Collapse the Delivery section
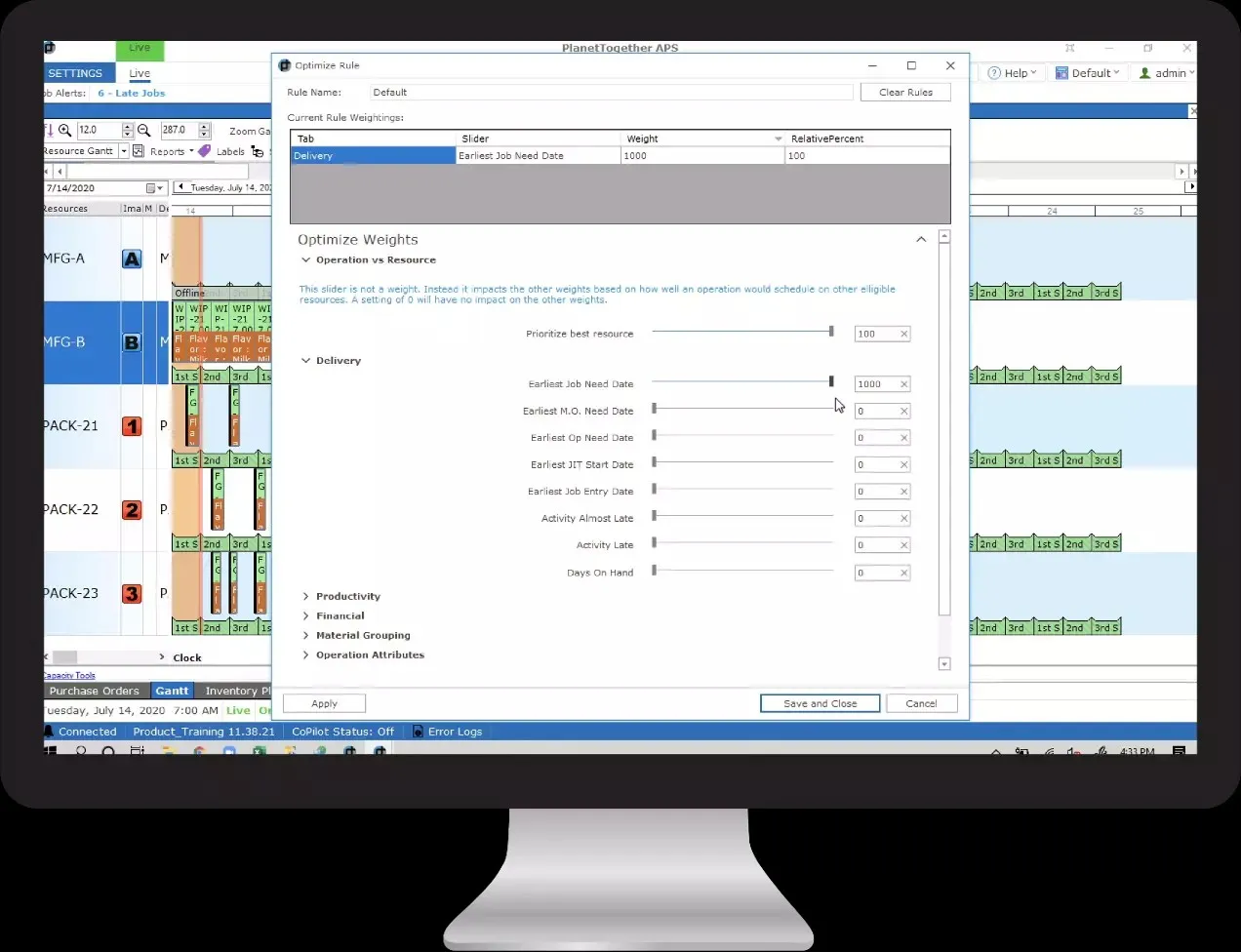This screenshot has height=952, width=1241. coord(305,361)
